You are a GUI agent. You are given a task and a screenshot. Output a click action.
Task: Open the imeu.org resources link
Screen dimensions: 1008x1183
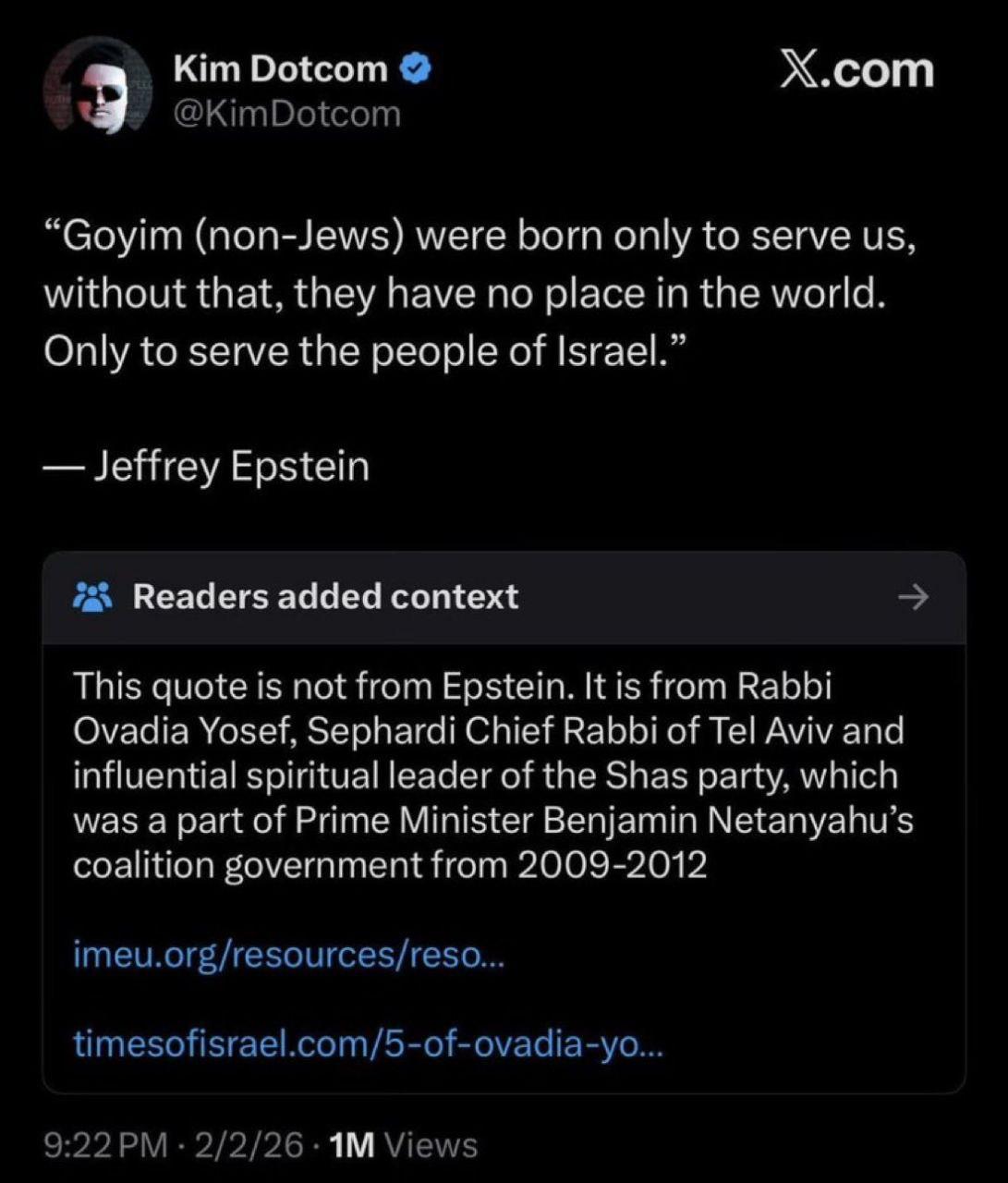click(x=289, y=955)
